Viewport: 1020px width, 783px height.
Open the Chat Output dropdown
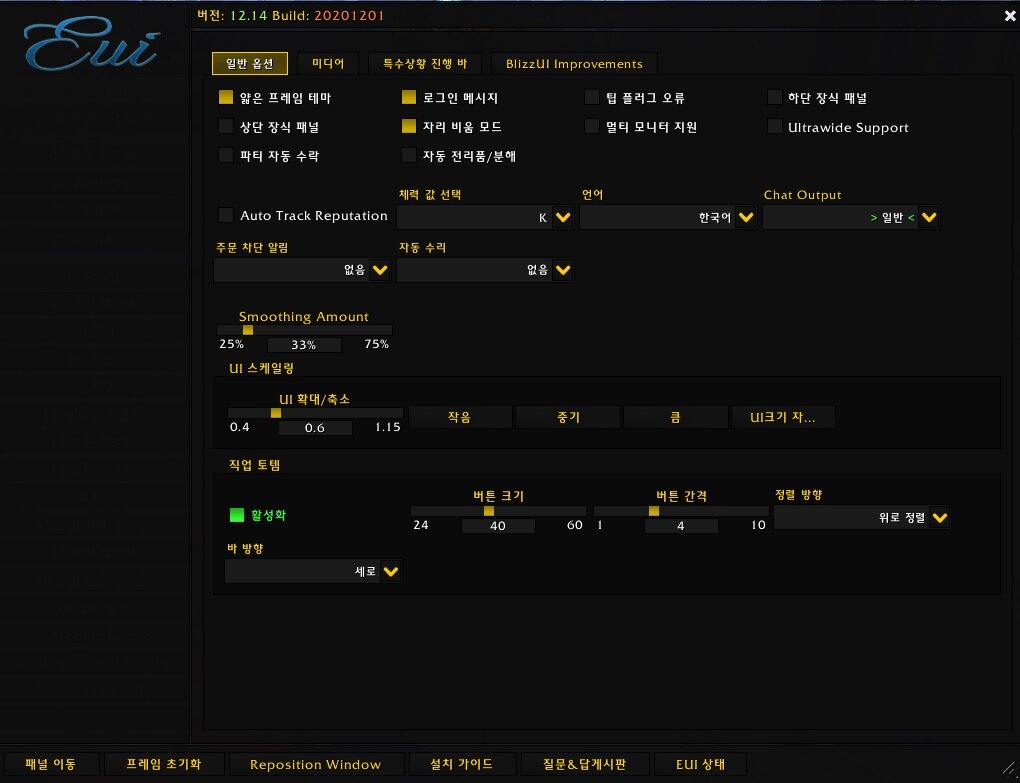pos(929,217)
